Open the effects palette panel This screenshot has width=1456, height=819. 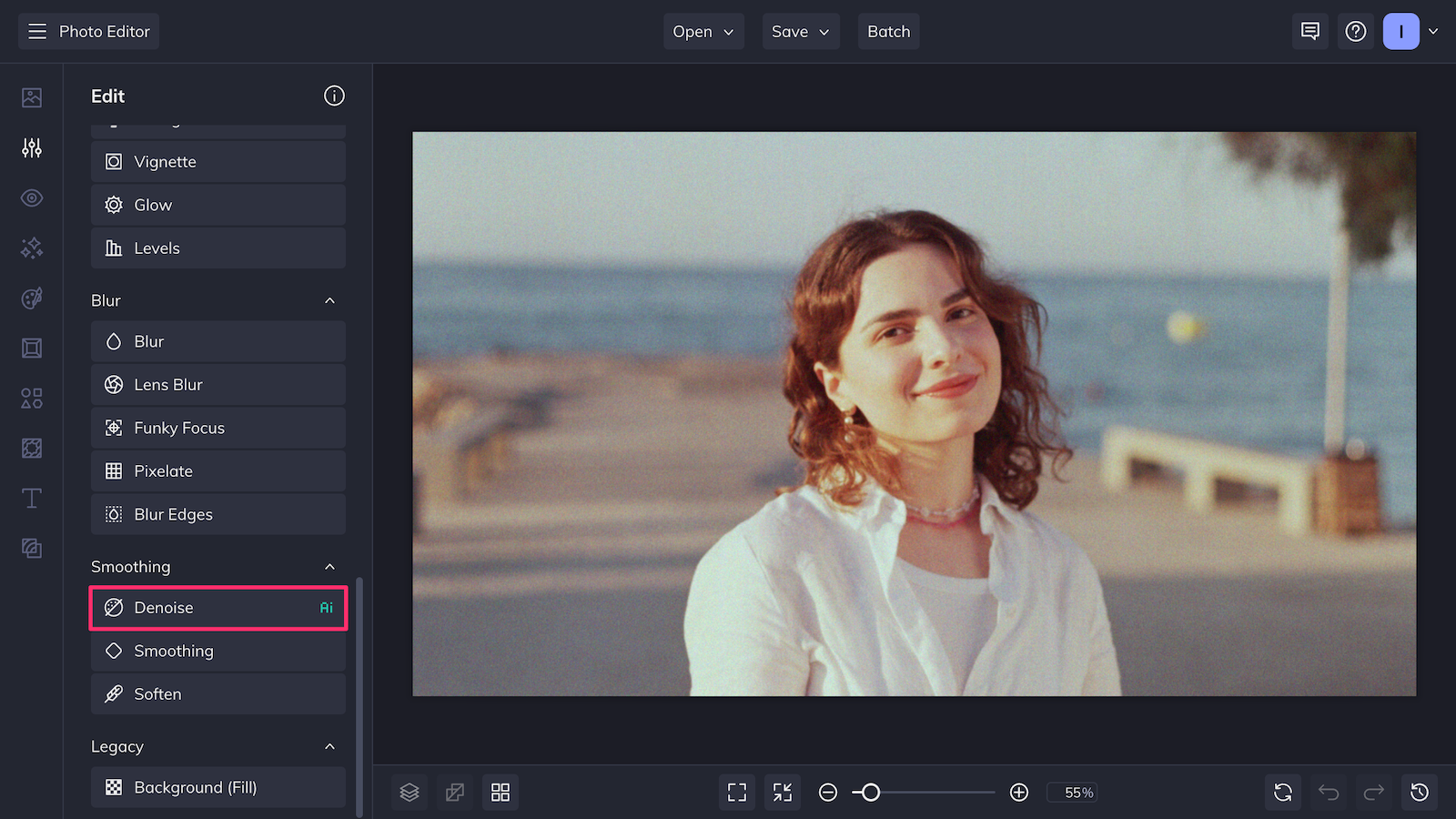point(31,298)
